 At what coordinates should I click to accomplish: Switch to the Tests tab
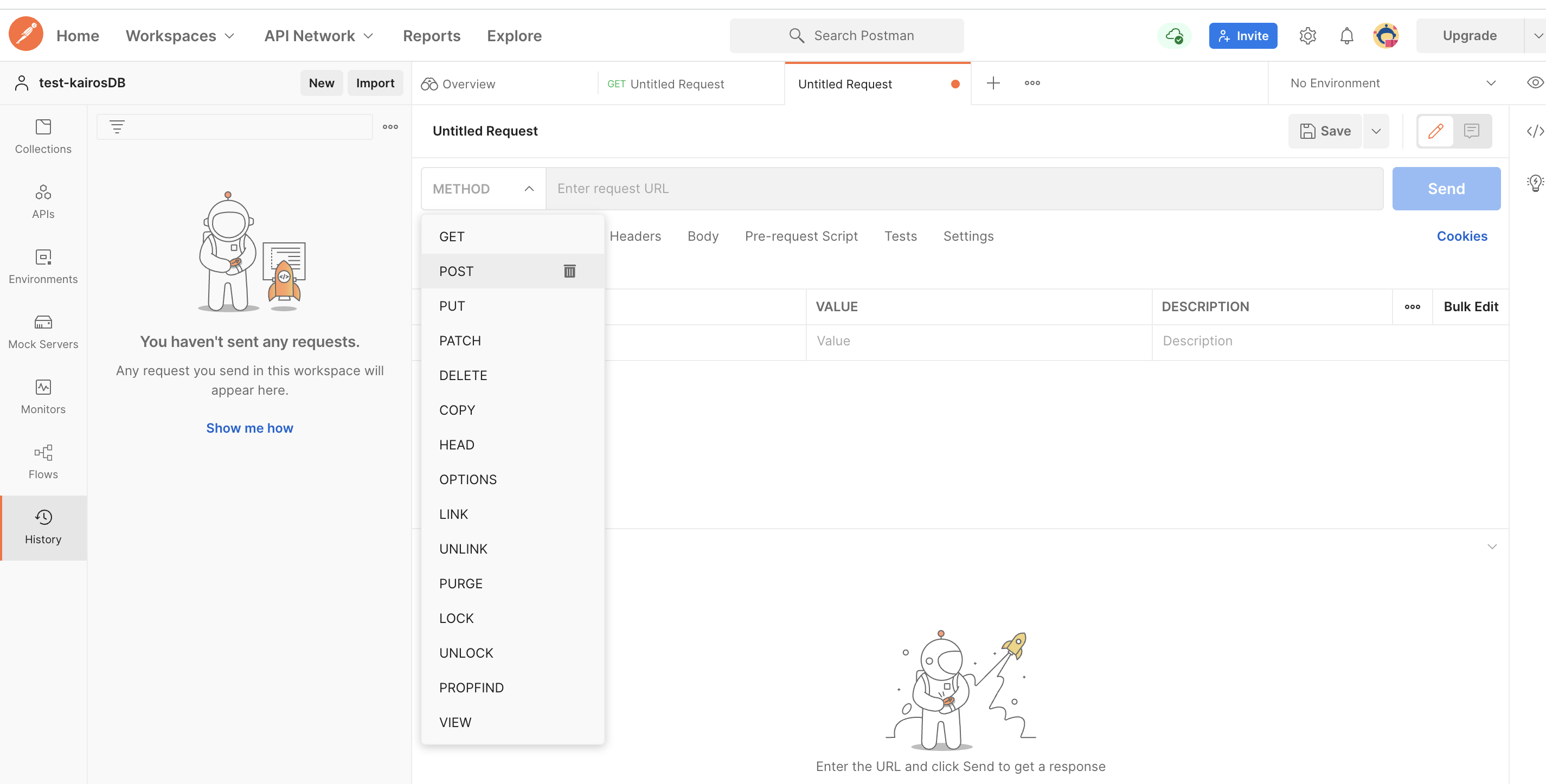tap(900, 235)
